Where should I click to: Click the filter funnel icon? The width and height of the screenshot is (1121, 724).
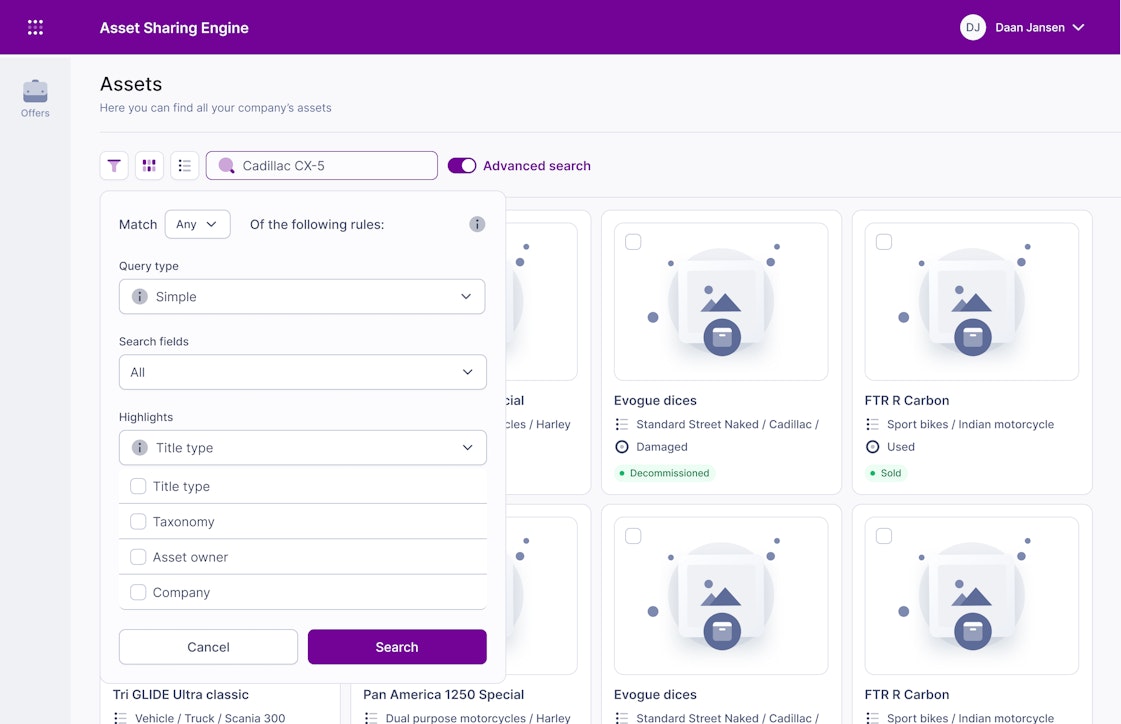click(114, 166)
